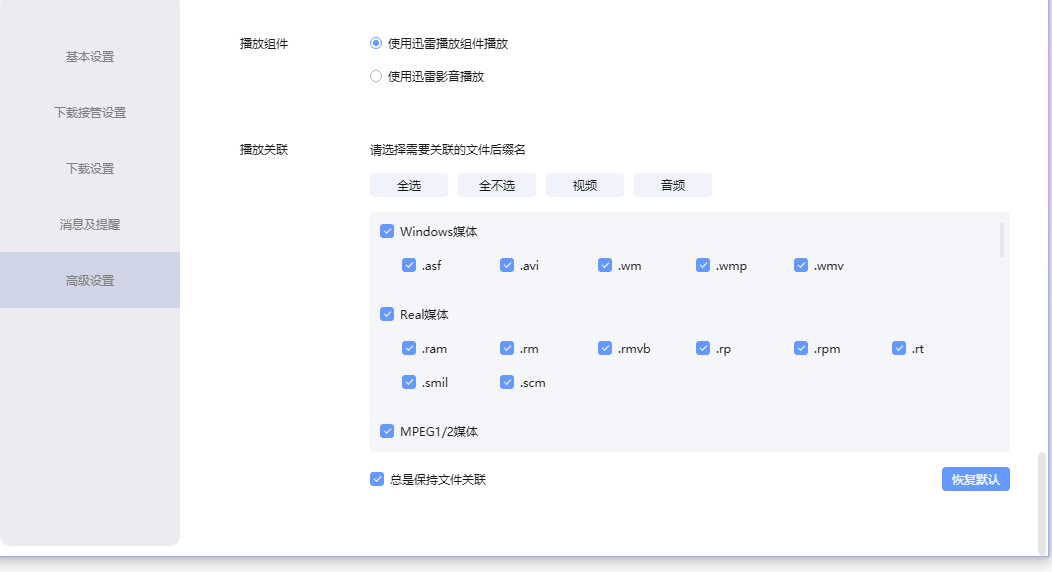Disable 总是保持文件关联 checkbox
Image resolution: width=1052 pixels, height=572 pixels.
pos(377,479)
